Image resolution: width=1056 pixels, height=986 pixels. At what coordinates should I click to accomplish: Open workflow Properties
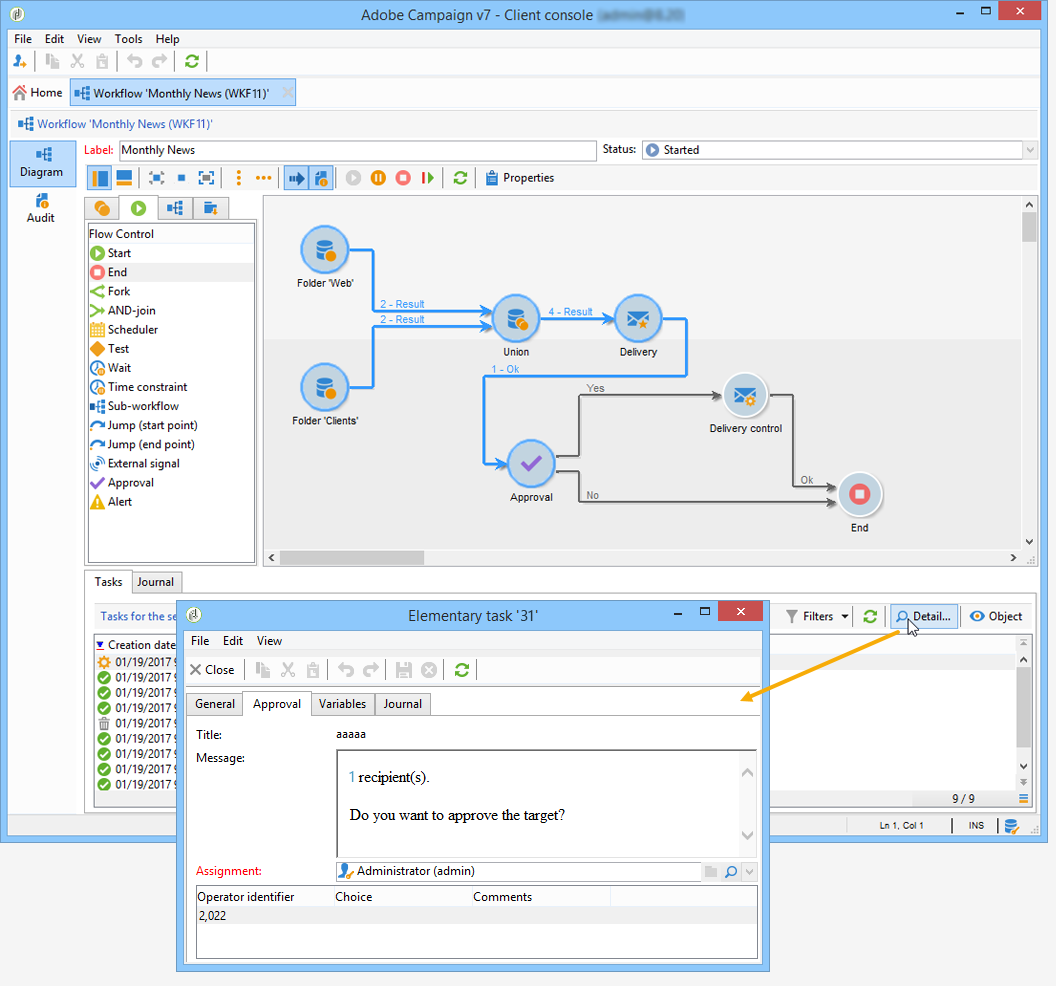click(x=520, y=178)
